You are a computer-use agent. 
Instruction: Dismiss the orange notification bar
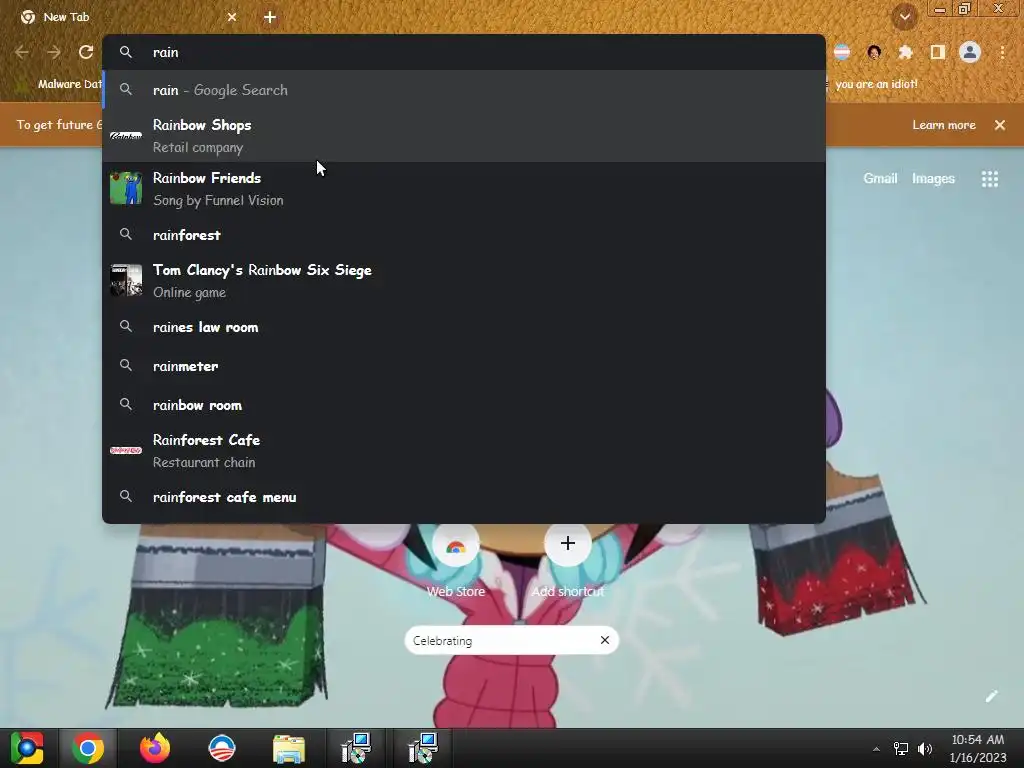[x=1000, y=125]
